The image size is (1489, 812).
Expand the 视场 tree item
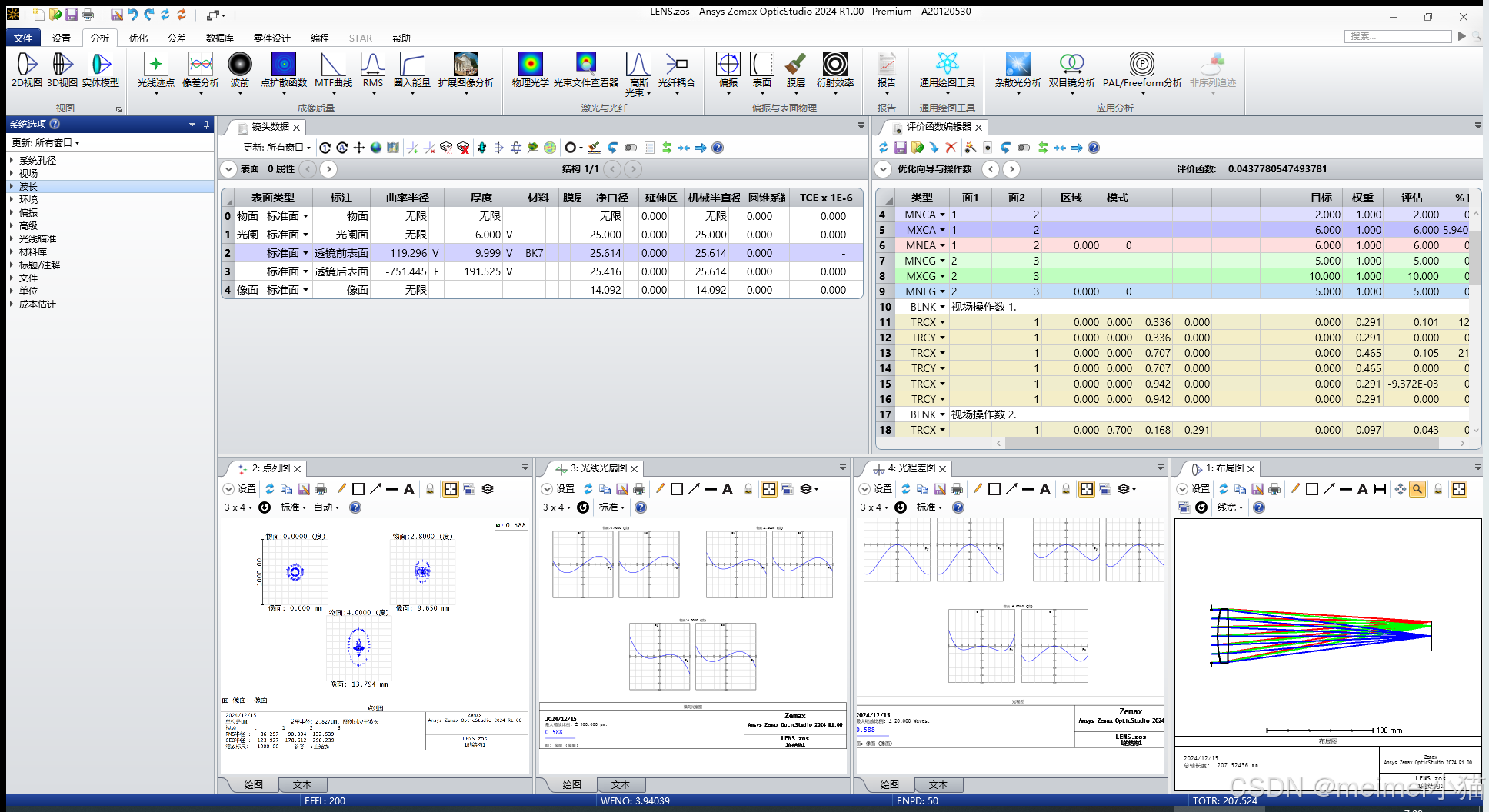[12, 174]
